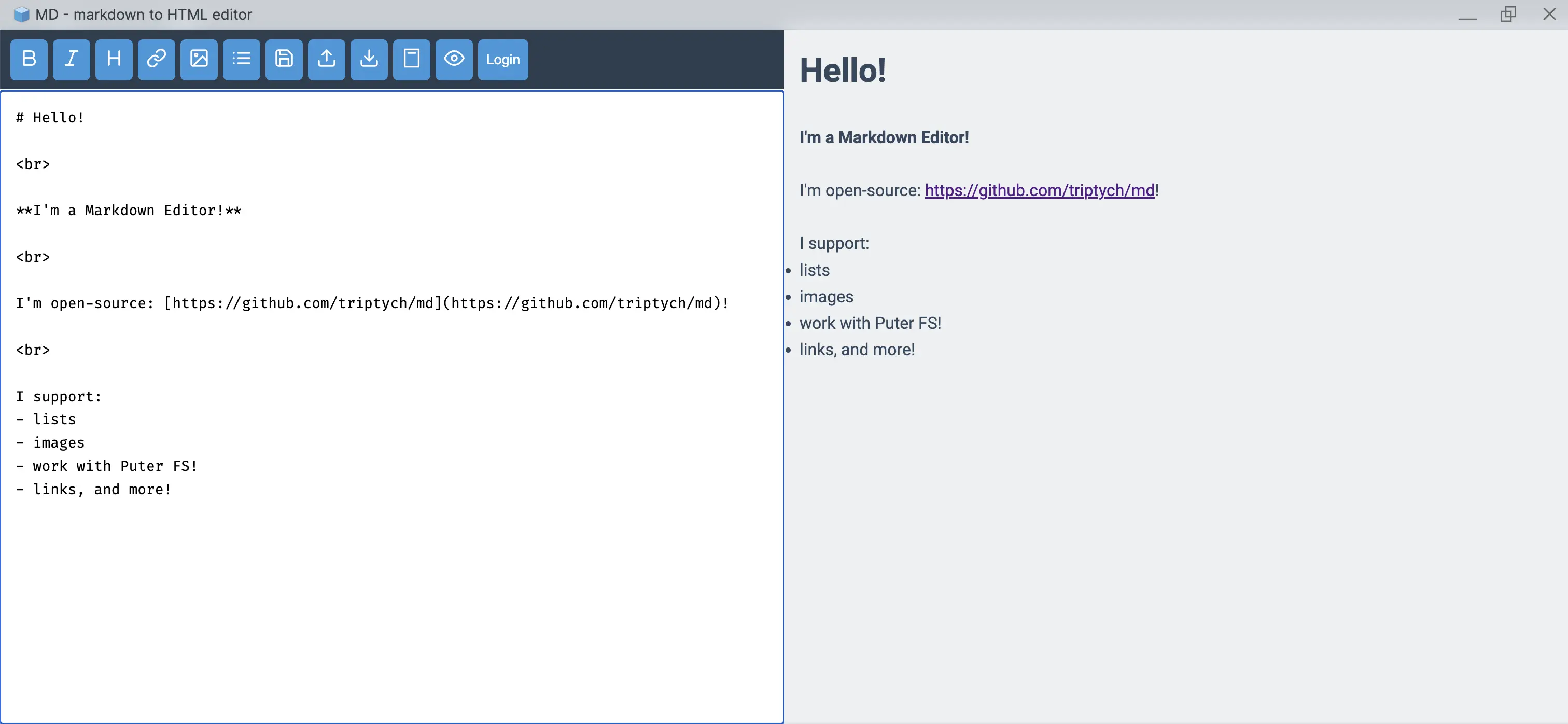The width and height of the screenshot is (1568, 724).
Task: Insert a hyperlink with the chain icon
Action: tap(157, 59)
